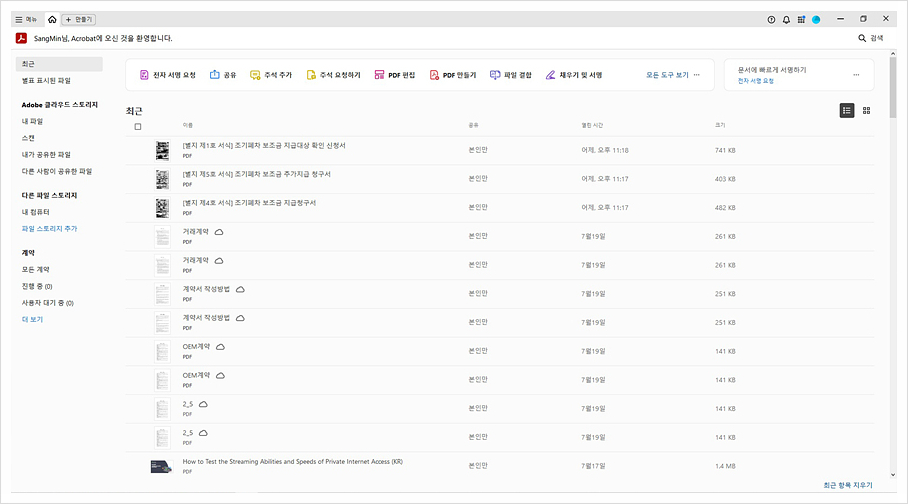The image size is (908, 504).
Task: Sort by the 이름 column header
Action: pos(188,125)
